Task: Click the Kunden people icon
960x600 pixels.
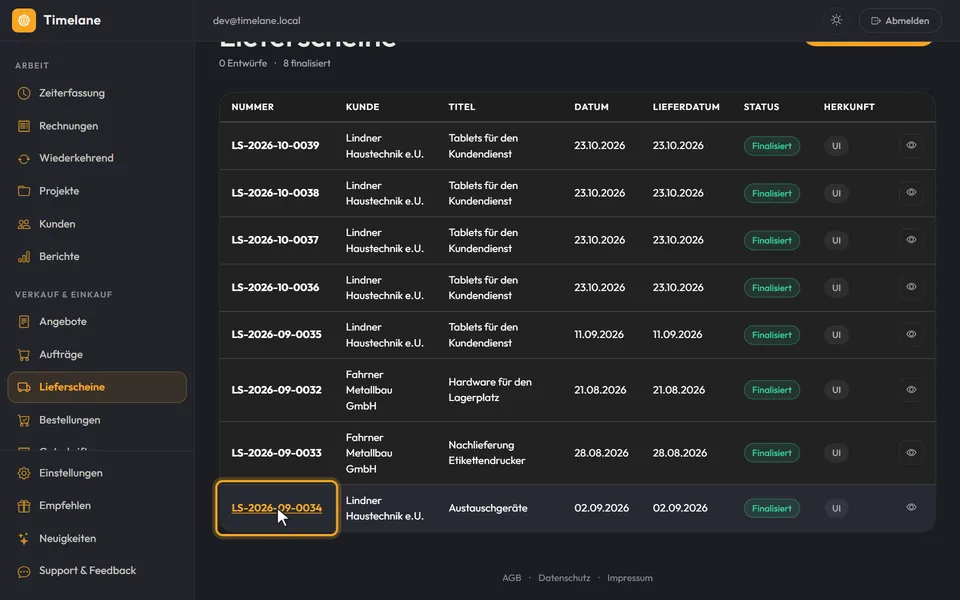Action: (24, 224)
